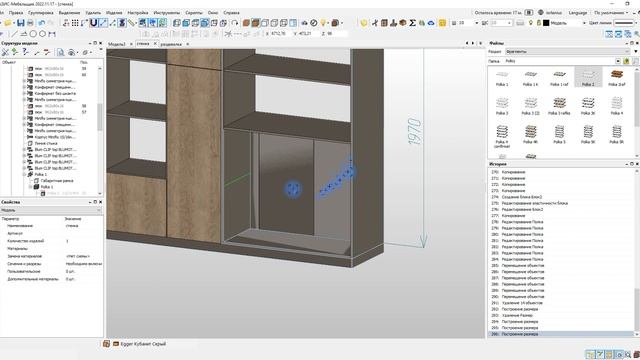Select the Габаритная рамка tree item
This screenshot has height=360, width=640.
[x=57, y=180]
